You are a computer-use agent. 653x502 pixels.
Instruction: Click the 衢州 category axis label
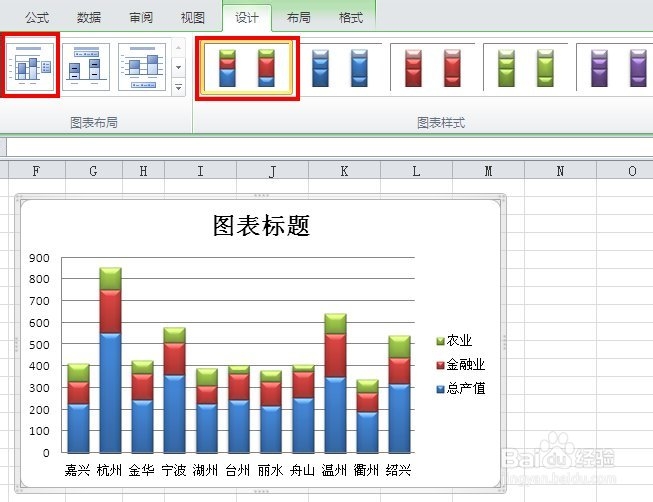click(366, 470)
